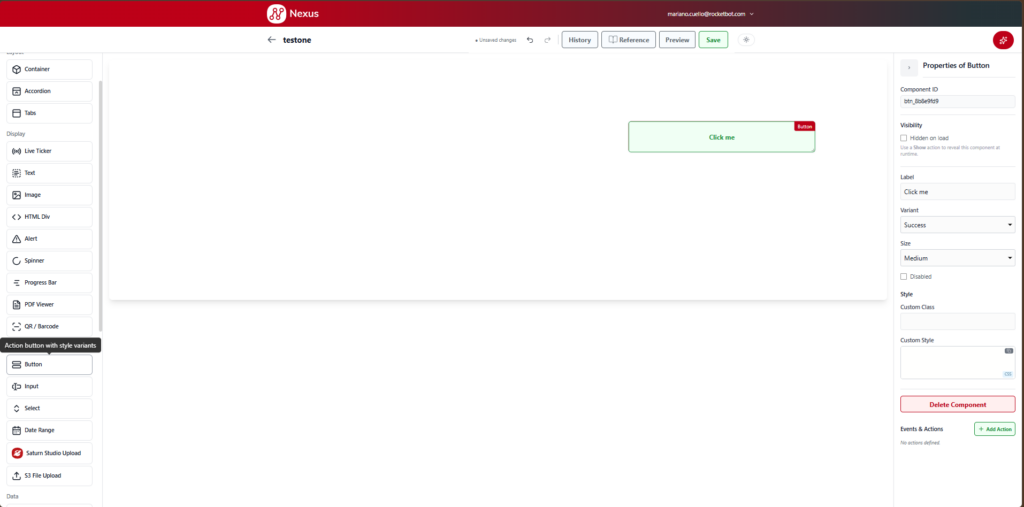Click the redo arrow icon
This screenshot has width=1024, height=507.
(x=547, y=40)
